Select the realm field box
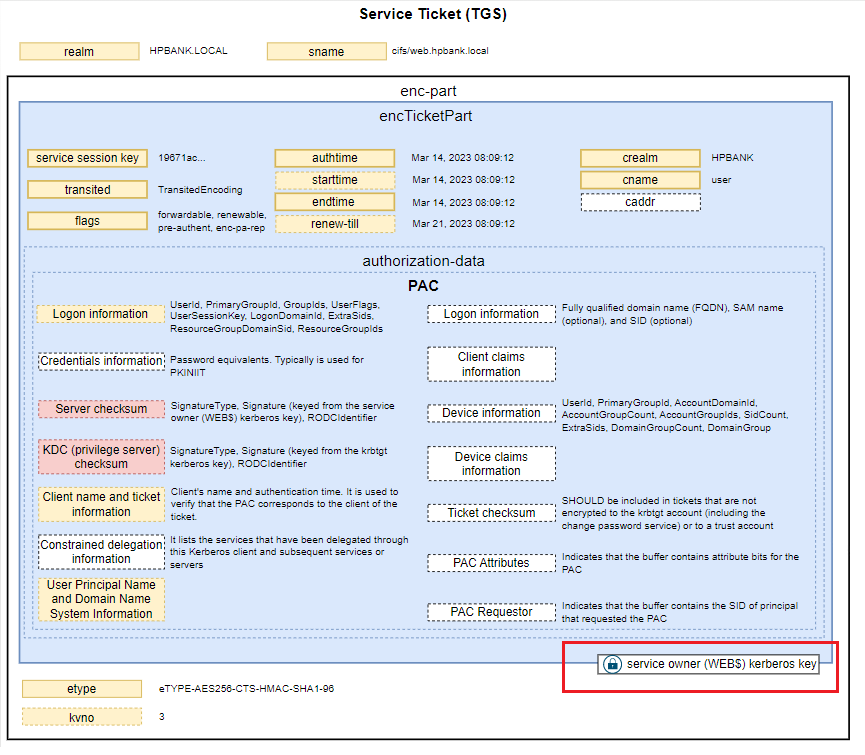Viewport: 865px width, 755px height. [79, 51]
